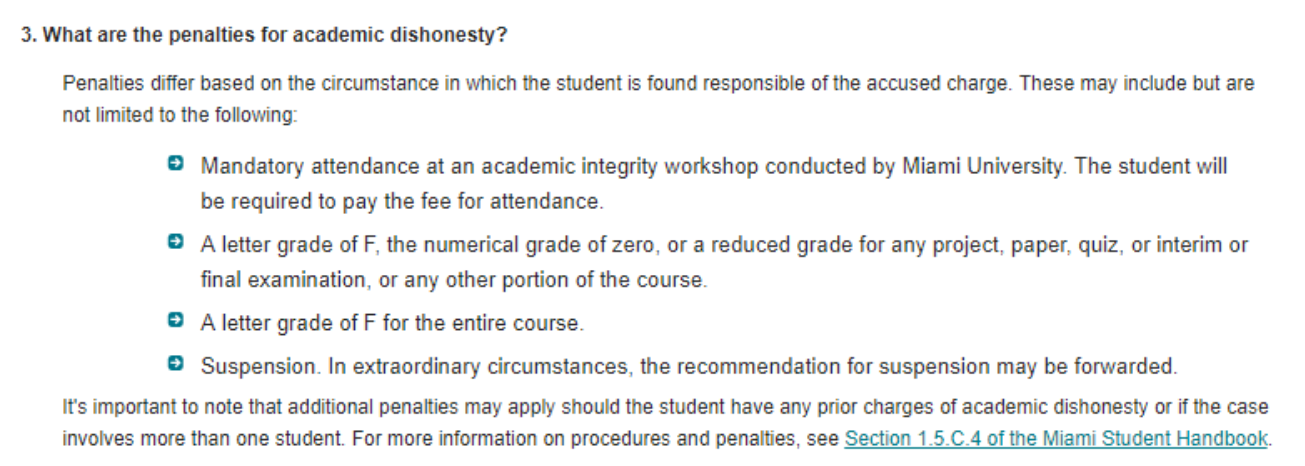Click the arrow bullet beside the numerical grade of zero item
This screenshot has width=1305, height=466.
coord(176,243)
